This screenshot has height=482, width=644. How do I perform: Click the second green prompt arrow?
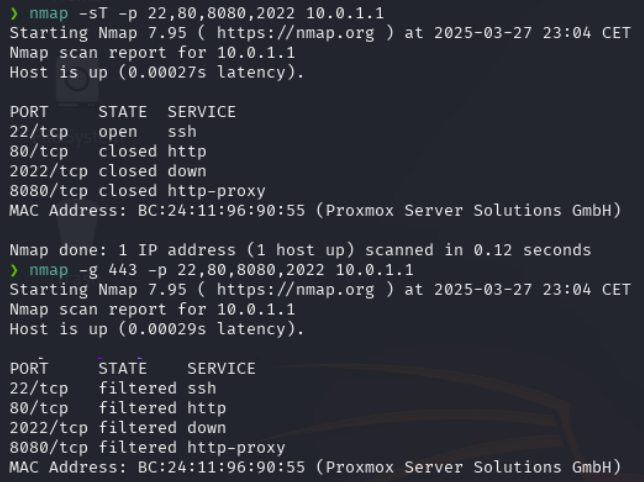click(x=14, y=271)
